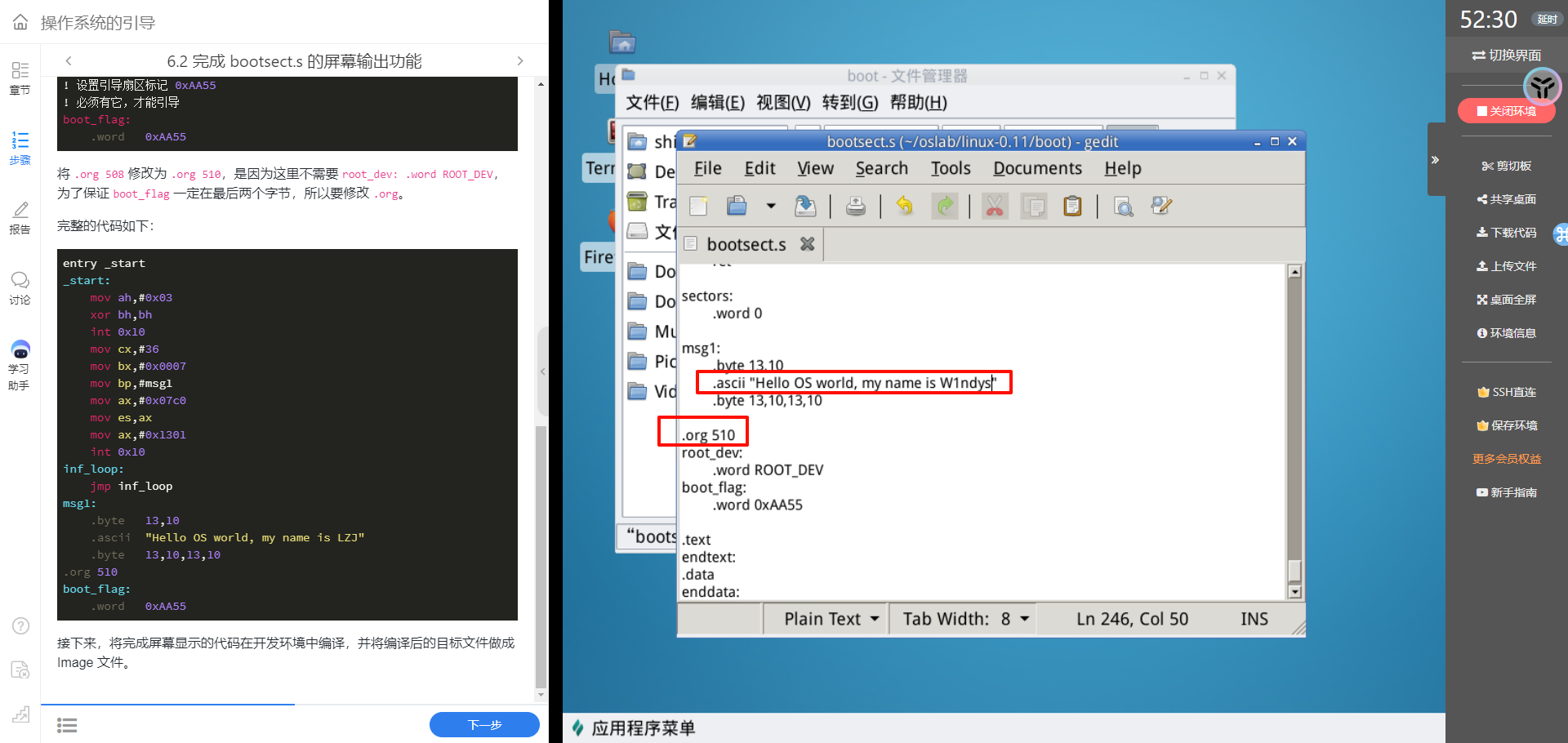This screenshot has height=743, width=1568.
Task: Click the open file folder icon
Action: [x=737, y=206]
